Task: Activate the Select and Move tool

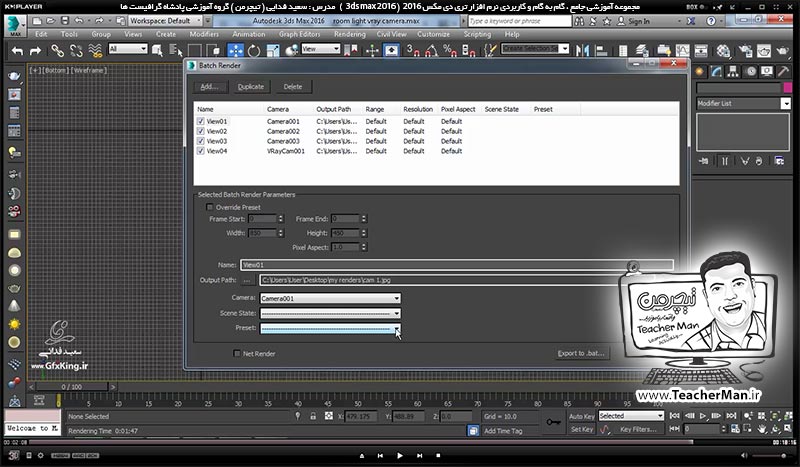Action: tap(235, 50)
